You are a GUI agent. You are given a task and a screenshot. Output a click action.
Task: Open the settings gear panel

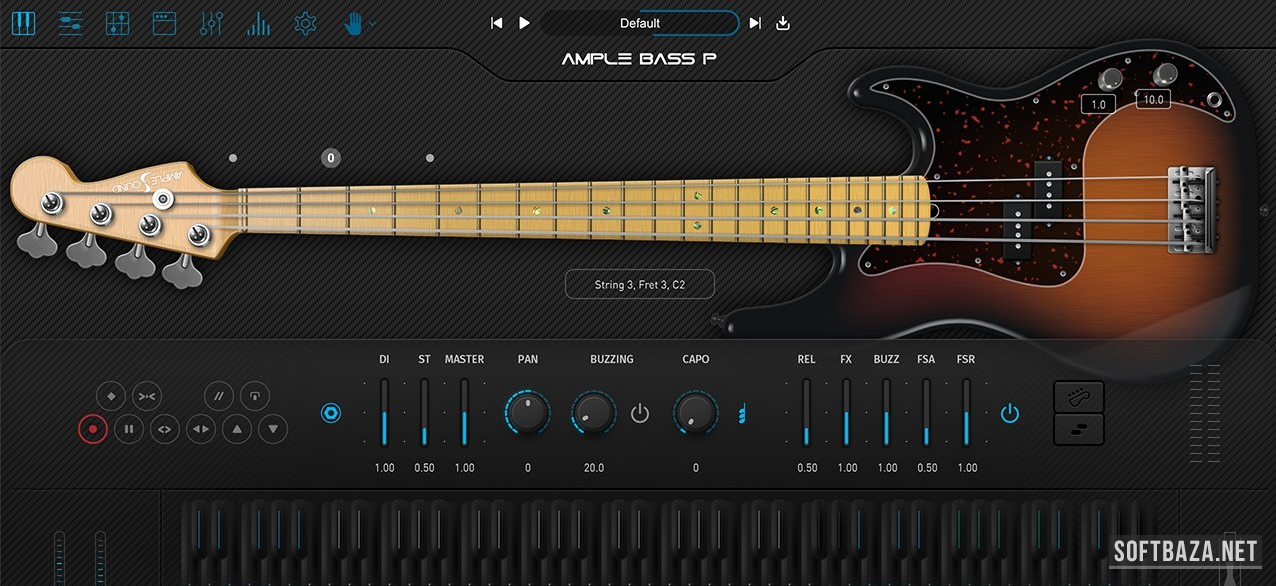306,23
